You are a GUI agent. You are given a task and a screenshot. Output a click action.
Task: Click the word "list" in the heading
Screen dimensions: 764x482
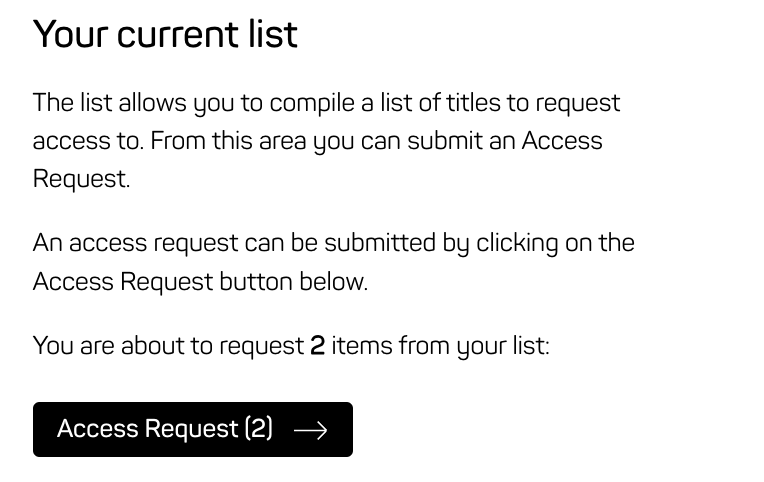(x=274, y=34)
